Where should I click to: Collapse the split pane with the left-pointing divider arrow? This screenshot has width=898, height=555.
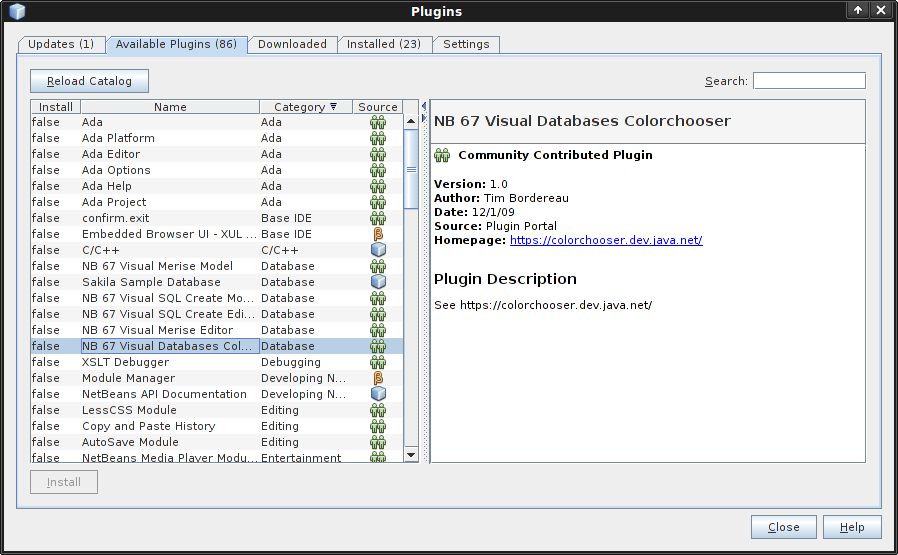coord(424,106)
